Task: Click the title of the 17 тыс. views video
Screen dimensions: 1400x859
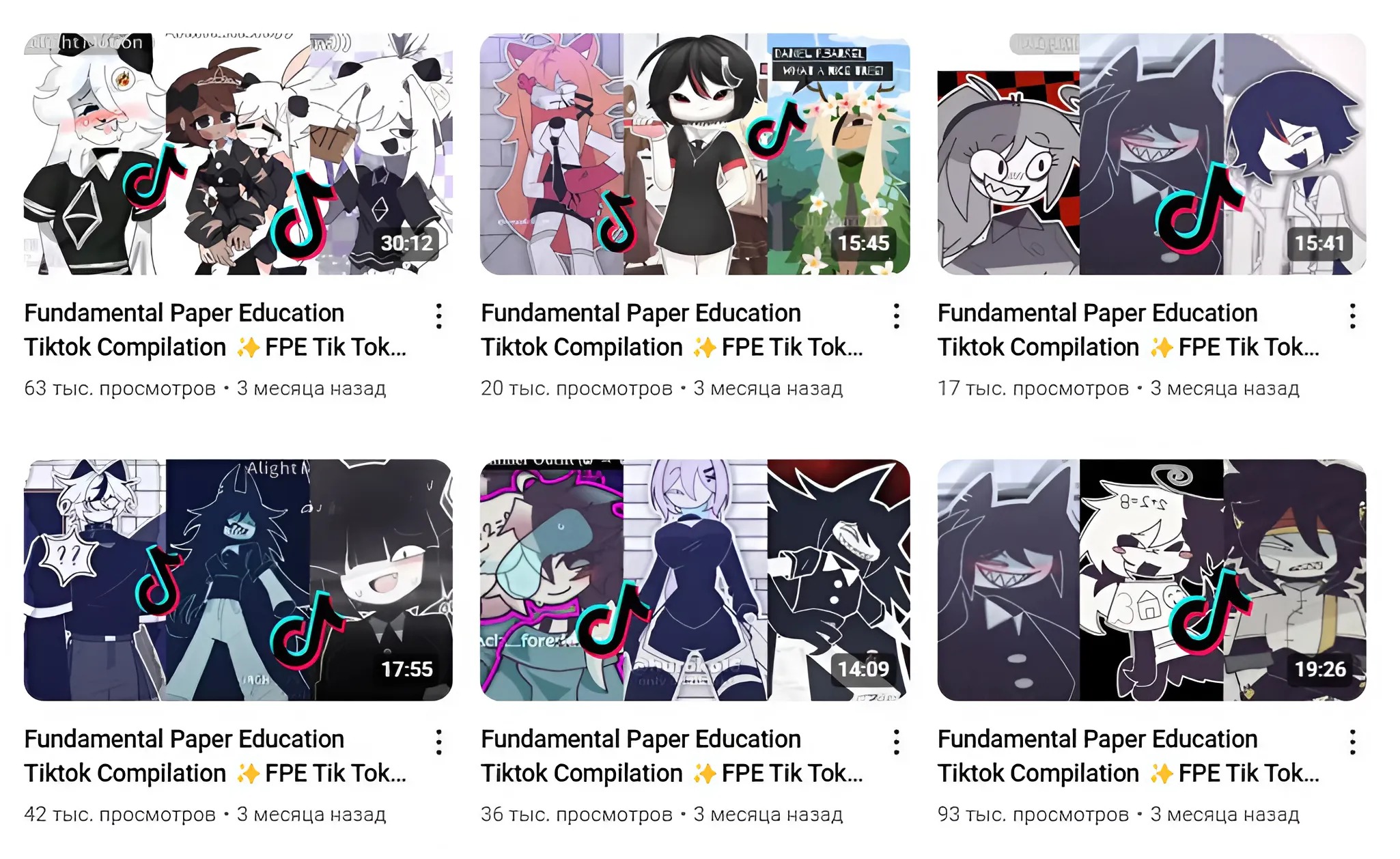Action: [x=1128, y=330]
